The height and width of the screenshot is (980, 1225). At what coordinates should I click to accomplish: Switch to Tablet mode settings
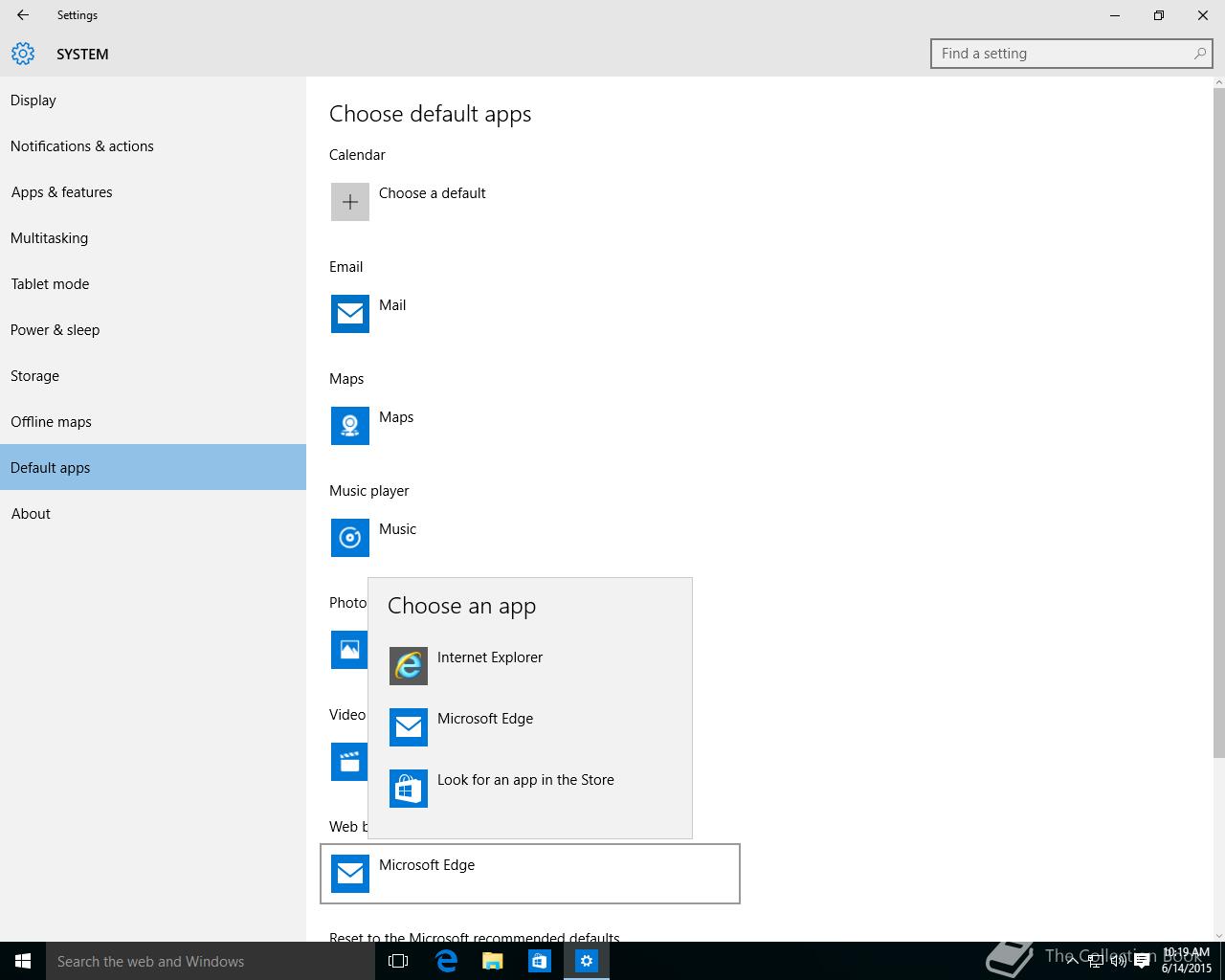[x=153, y=284]
